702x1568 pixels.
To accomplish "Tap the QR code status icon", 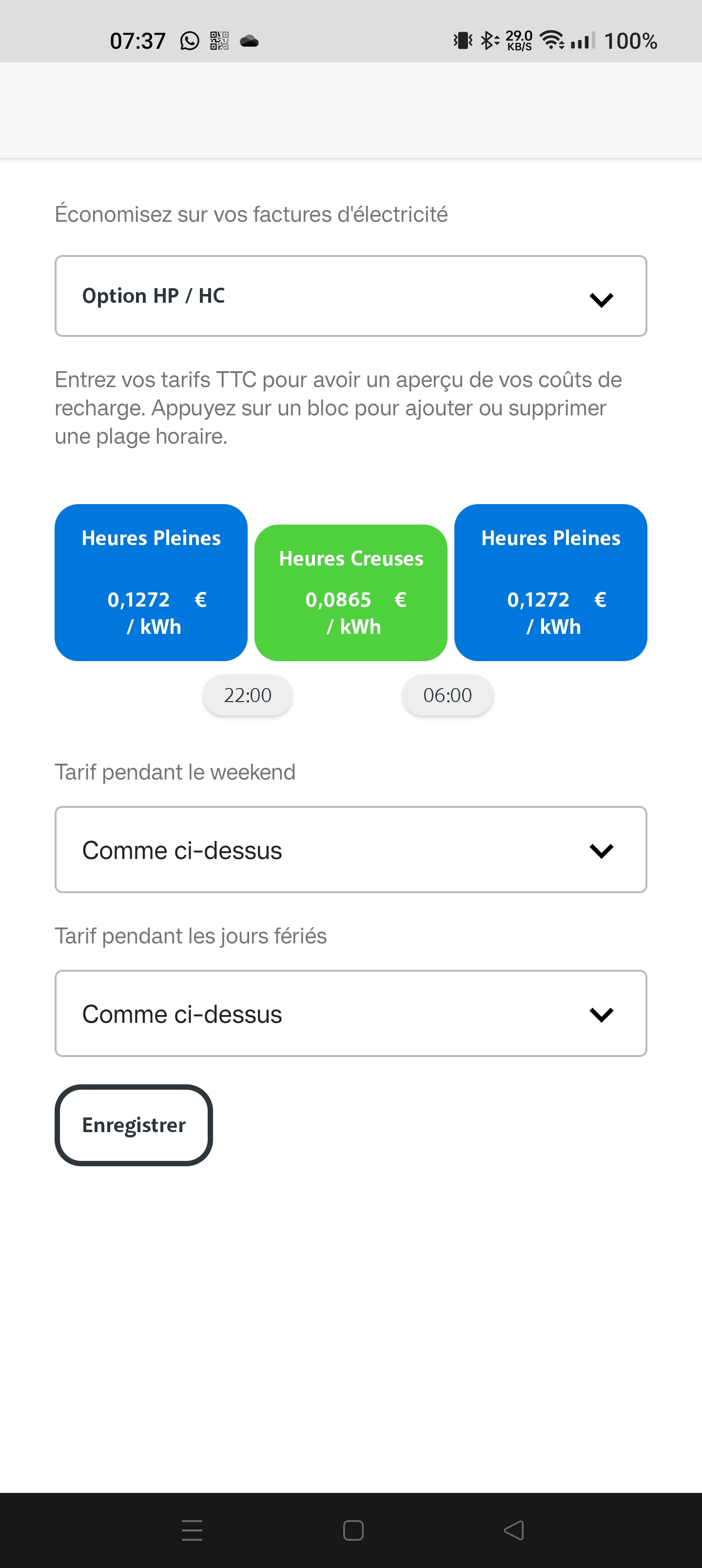I will (x=219, y=41).
